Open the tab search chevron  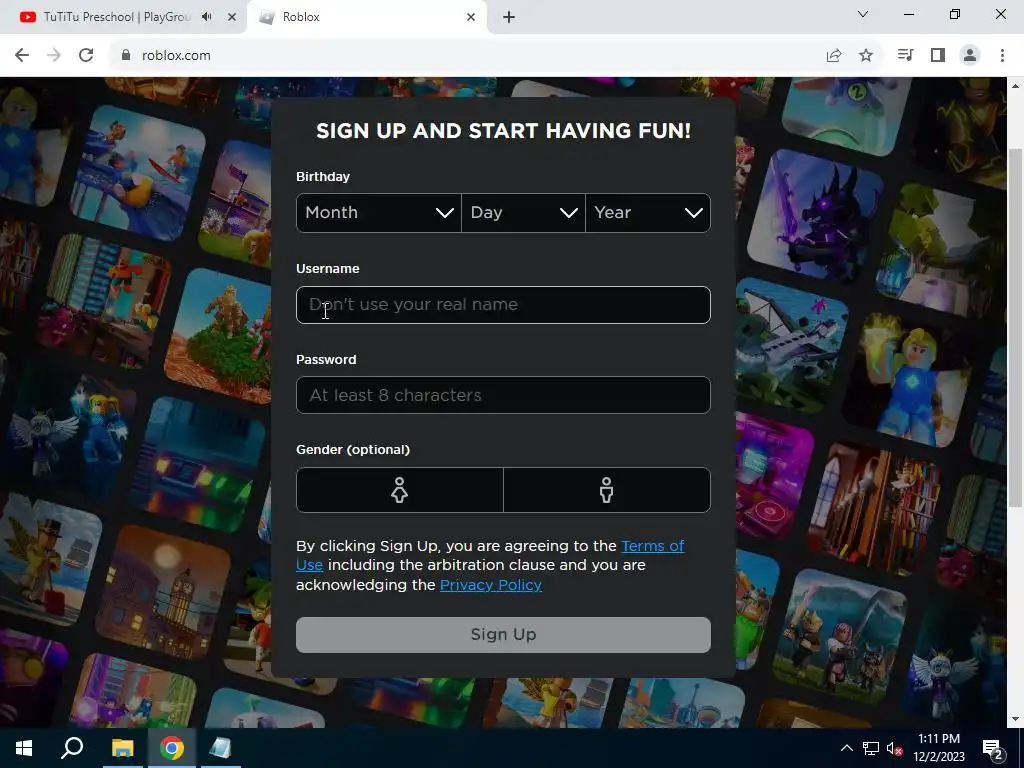(x=863, y=14)
